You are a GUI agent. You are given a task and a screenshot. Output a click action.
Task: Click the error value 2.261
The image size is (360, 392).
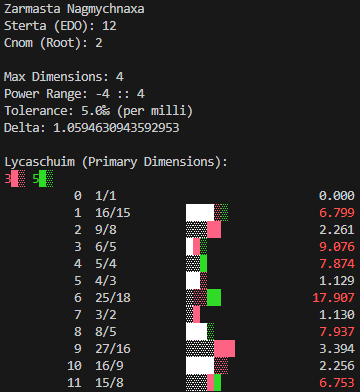tap(337, 230)
